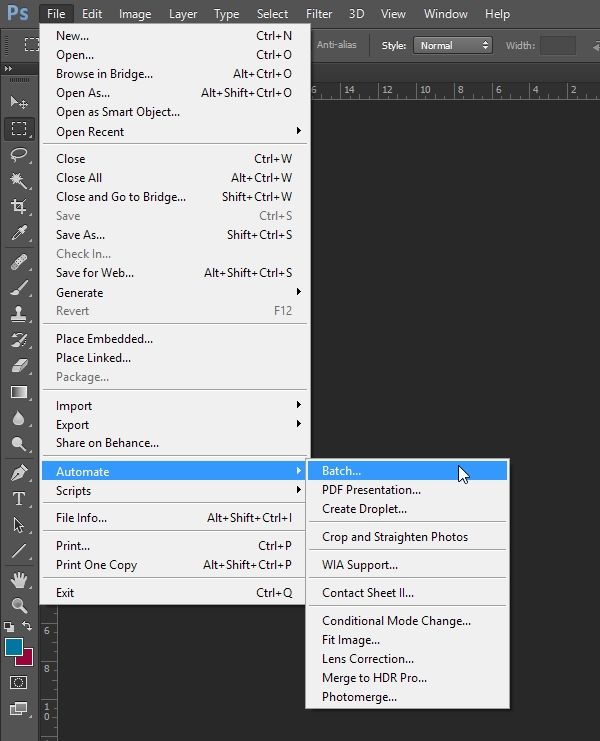Reset default foreground and background colors

[x=9, y=627]
